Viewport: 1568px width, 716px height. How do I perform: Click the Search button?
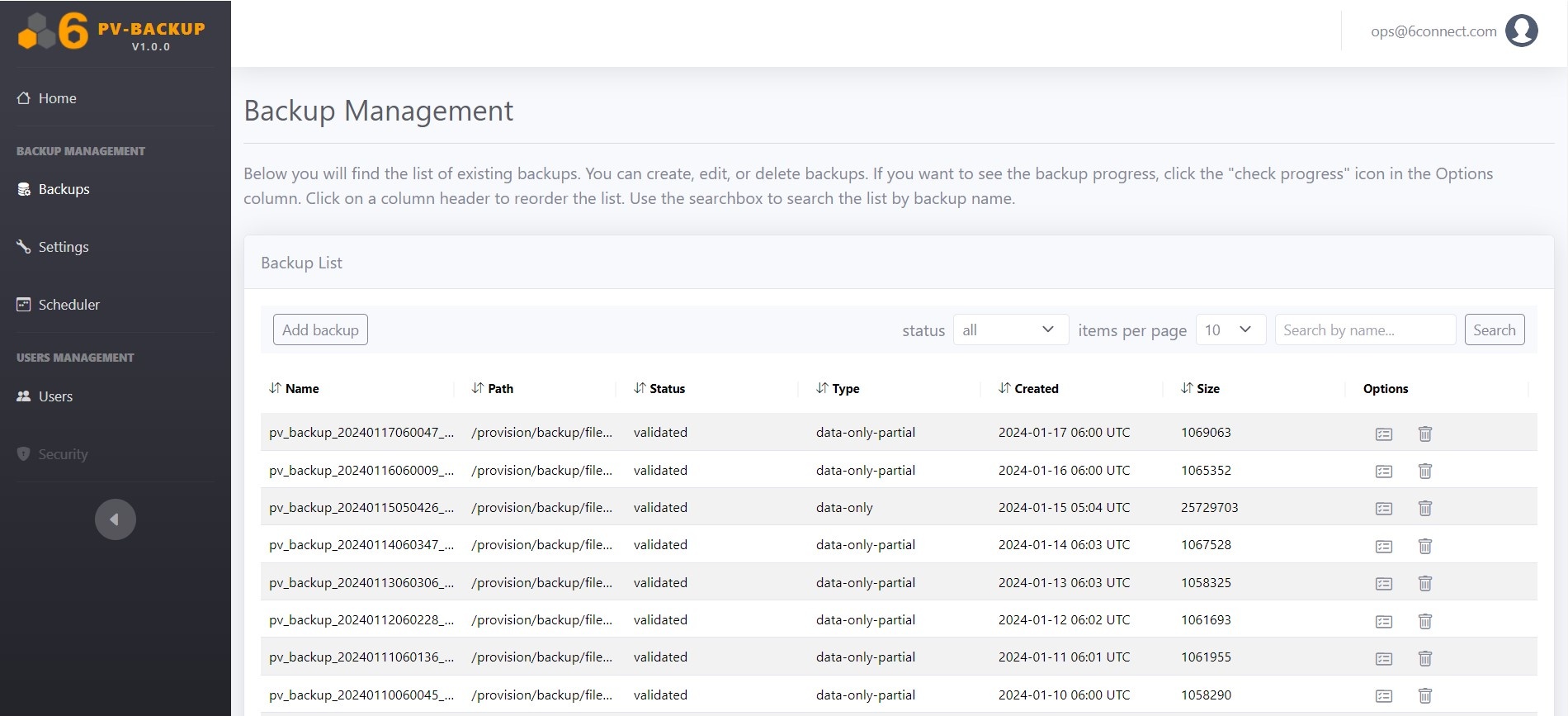click(x=1494, y=330)
